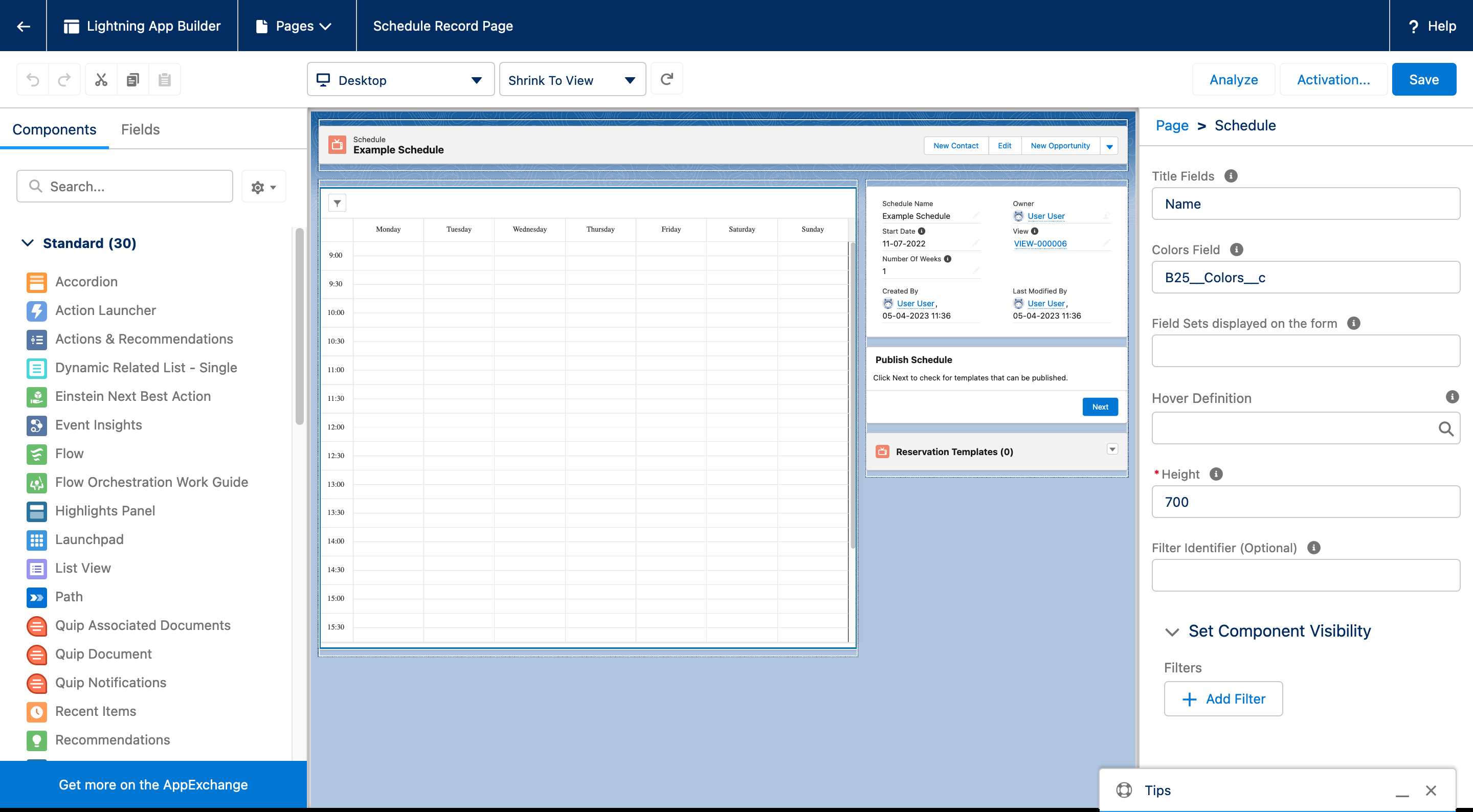Viewport: 1473px width, 812px height.
Task: Click the Title Fields info icon
Action: (1231, 176)
